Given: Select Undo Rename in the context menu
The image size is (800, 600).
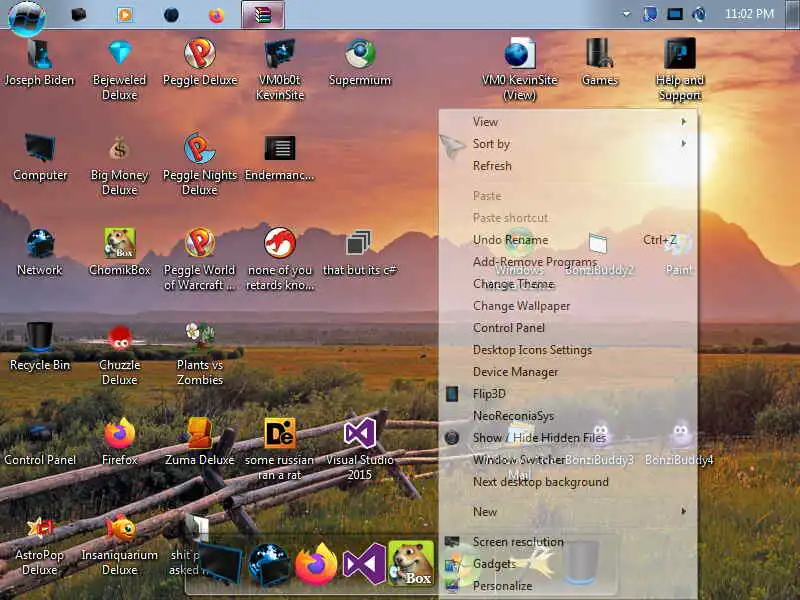Looking at the screenshot, I should (568, 240).
